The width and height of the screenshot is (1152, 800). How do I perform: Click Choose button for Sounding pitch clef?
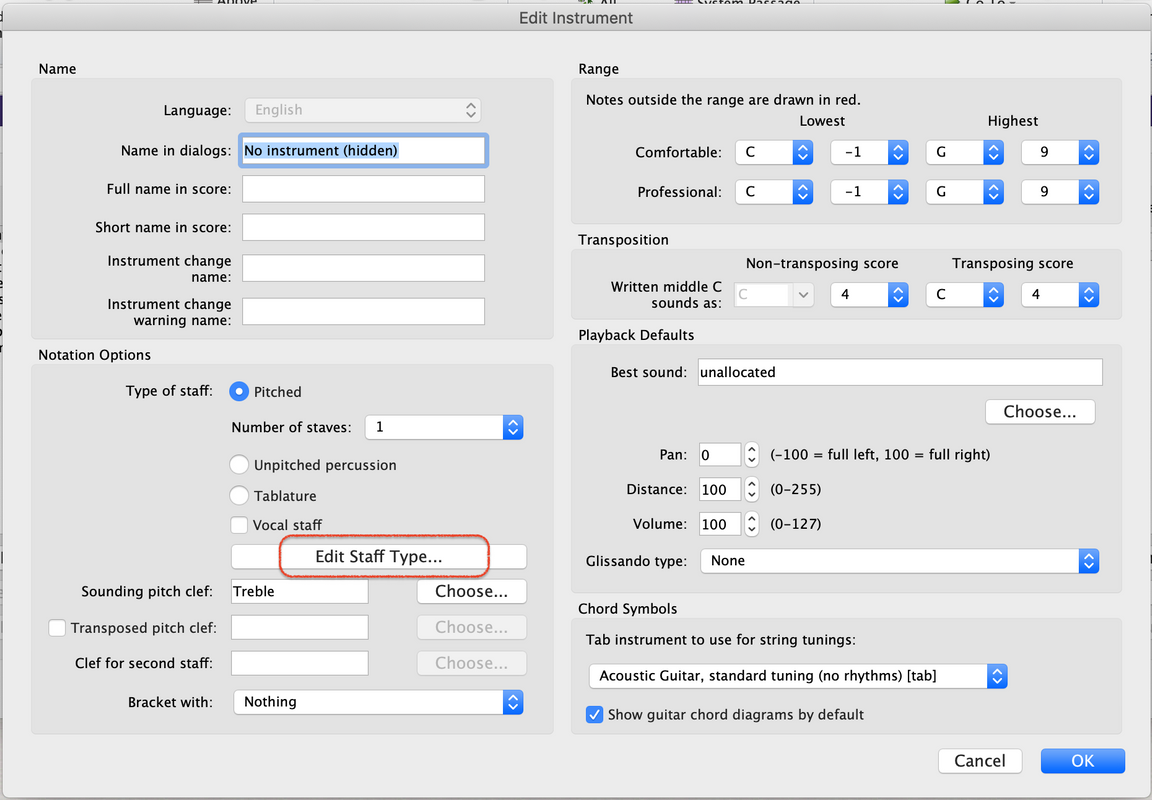(x=471, y=592)
